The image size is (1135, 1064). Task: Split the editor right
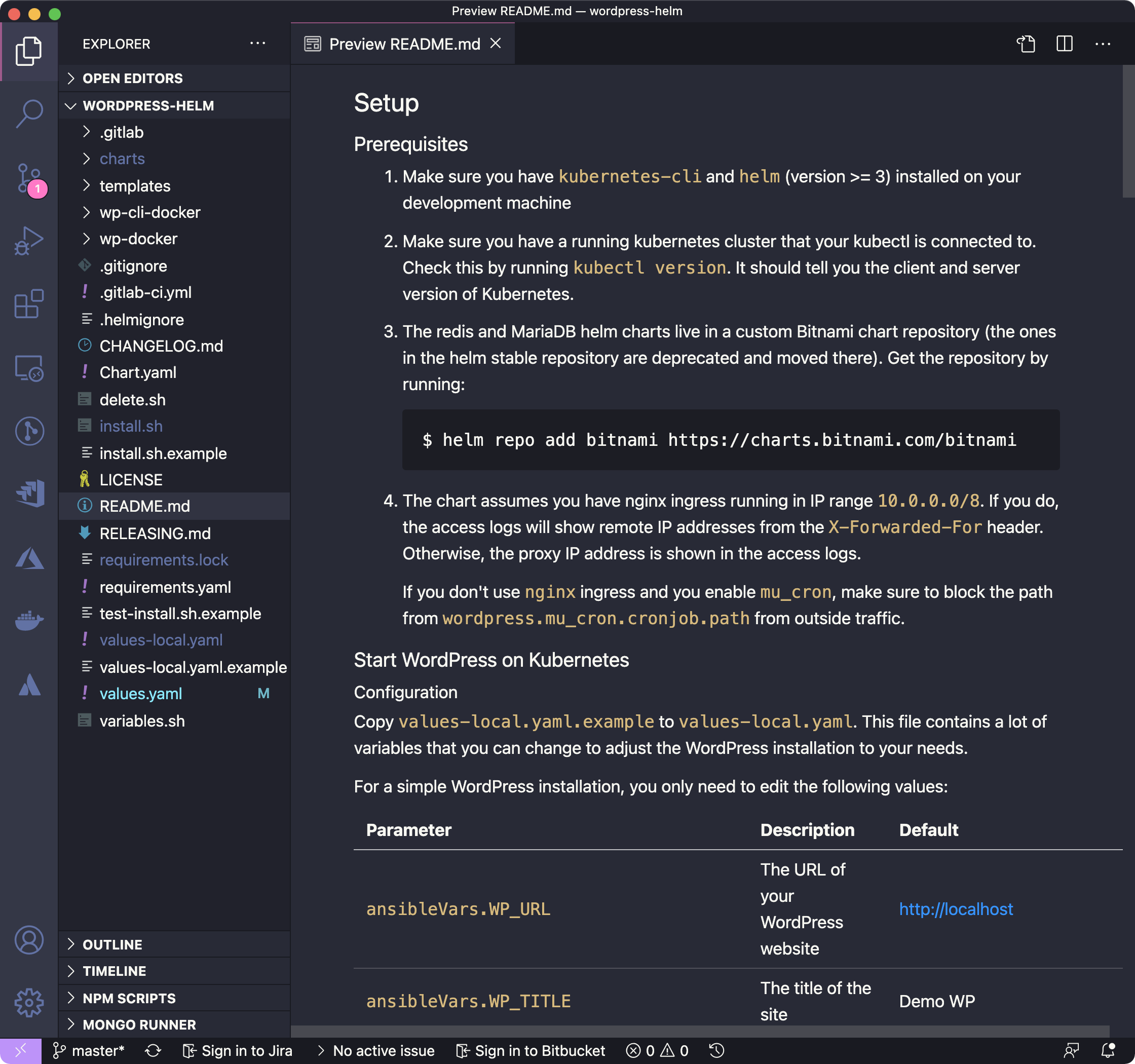pyautogui.click(x=1064, y=44)
